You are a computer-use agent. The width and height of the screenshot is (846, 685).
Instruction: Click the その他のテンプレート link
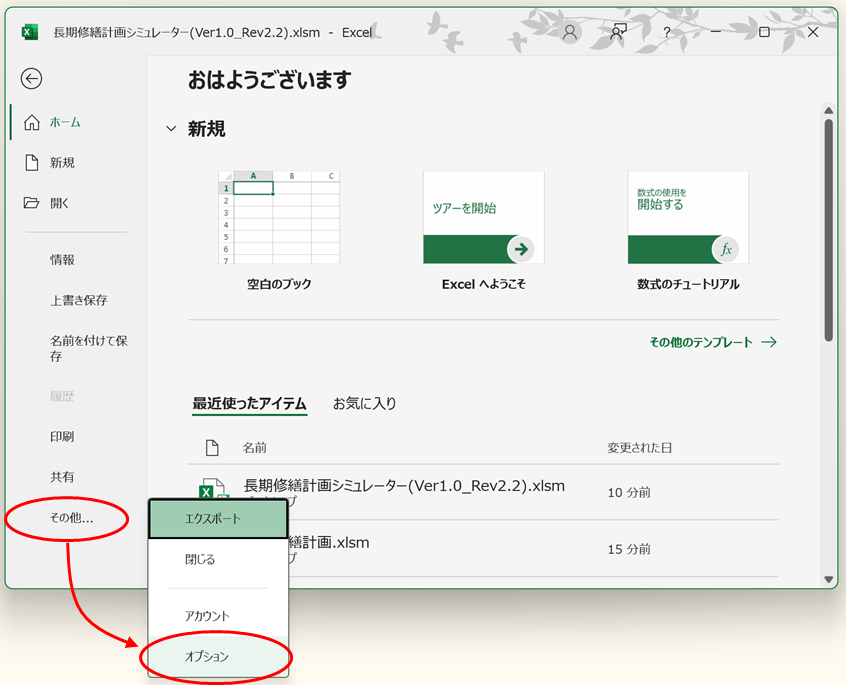[712, 342]
